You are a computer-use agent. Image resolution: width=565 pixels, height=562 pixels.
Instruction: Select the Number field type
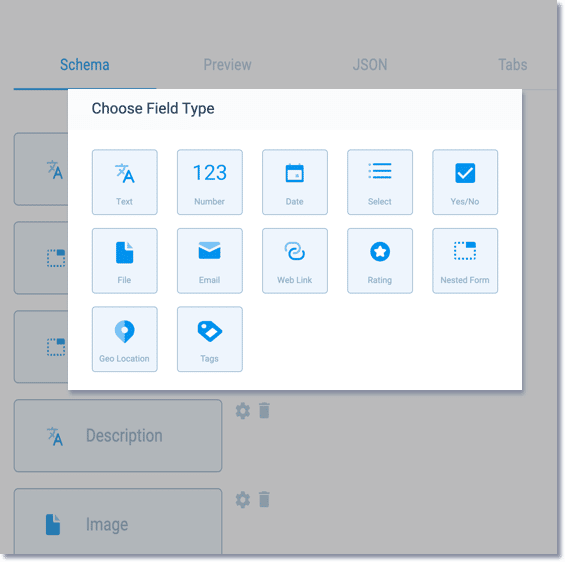click(210, 182)
